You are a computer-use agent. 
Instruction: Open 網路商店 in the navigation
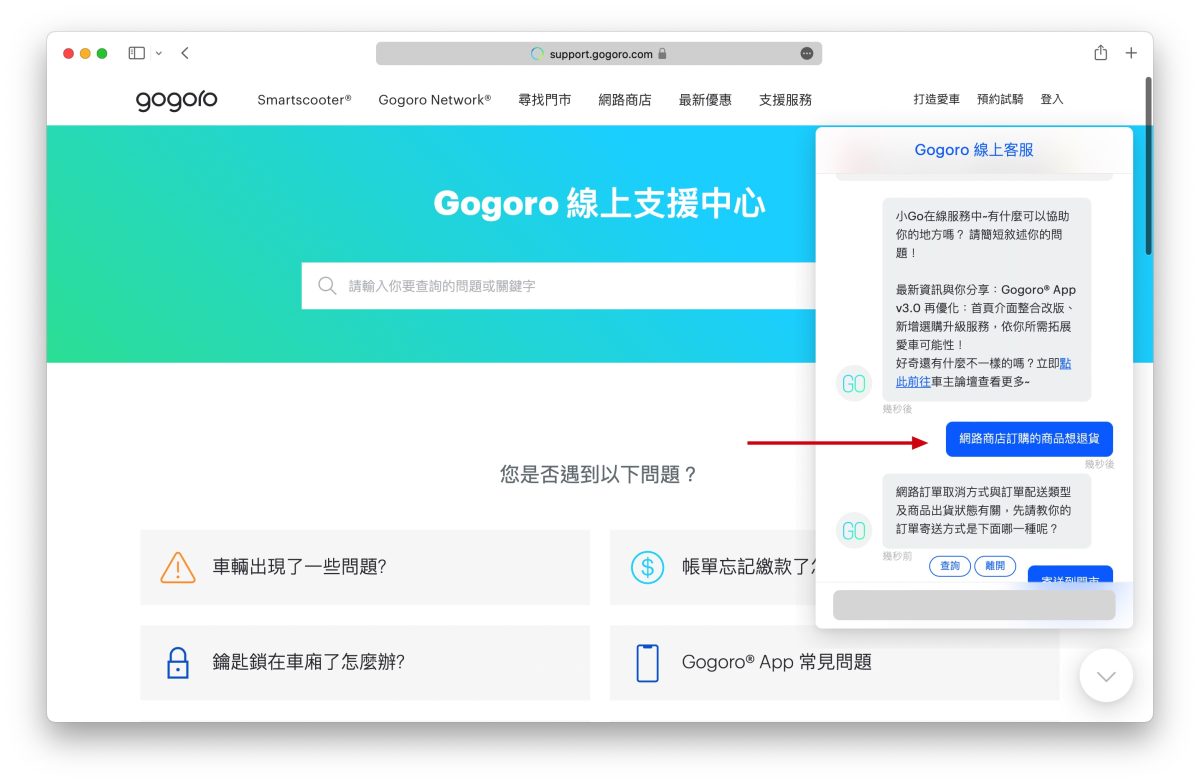point(625,100)
